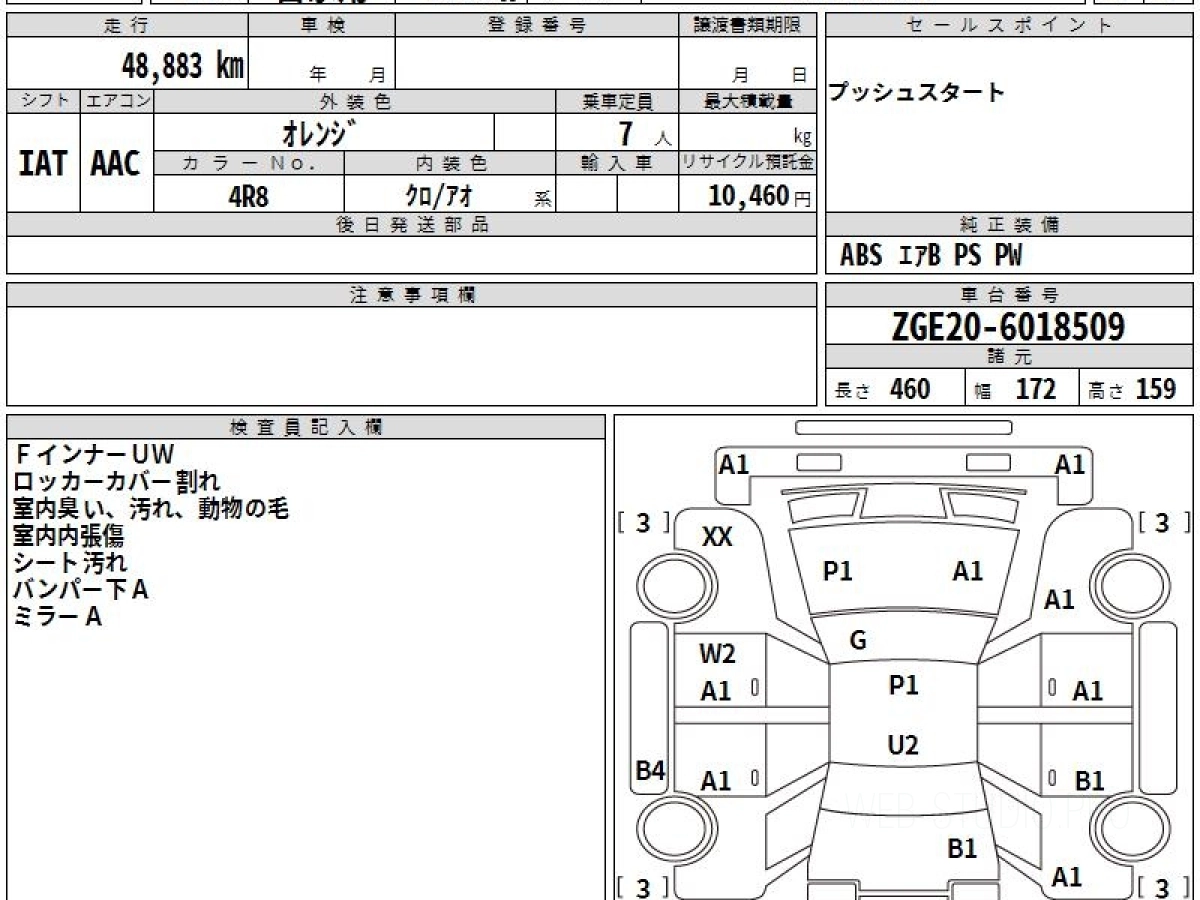Select the IAT shift value
1200x900 pixels.
tap(43, 164)
